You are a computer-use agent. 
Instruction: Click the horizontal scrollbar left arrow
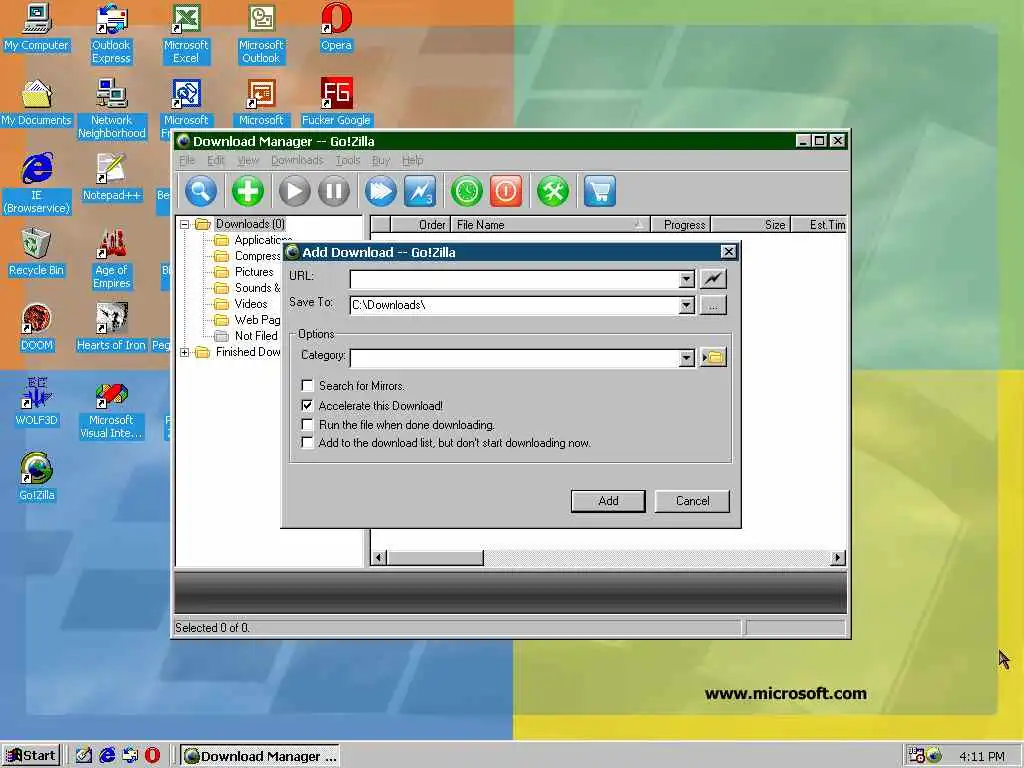(379, 558)
